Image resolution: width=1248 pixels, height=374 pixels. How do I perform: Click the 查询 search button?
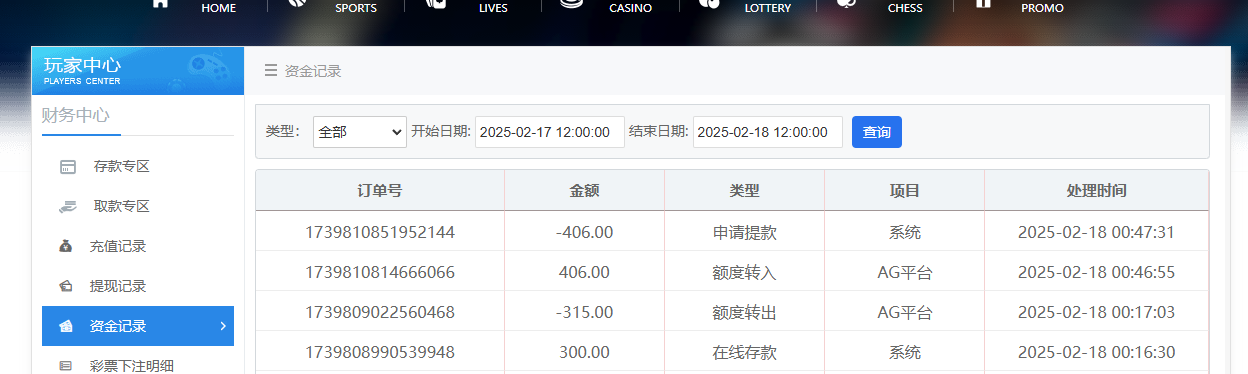tap(877, 132)
